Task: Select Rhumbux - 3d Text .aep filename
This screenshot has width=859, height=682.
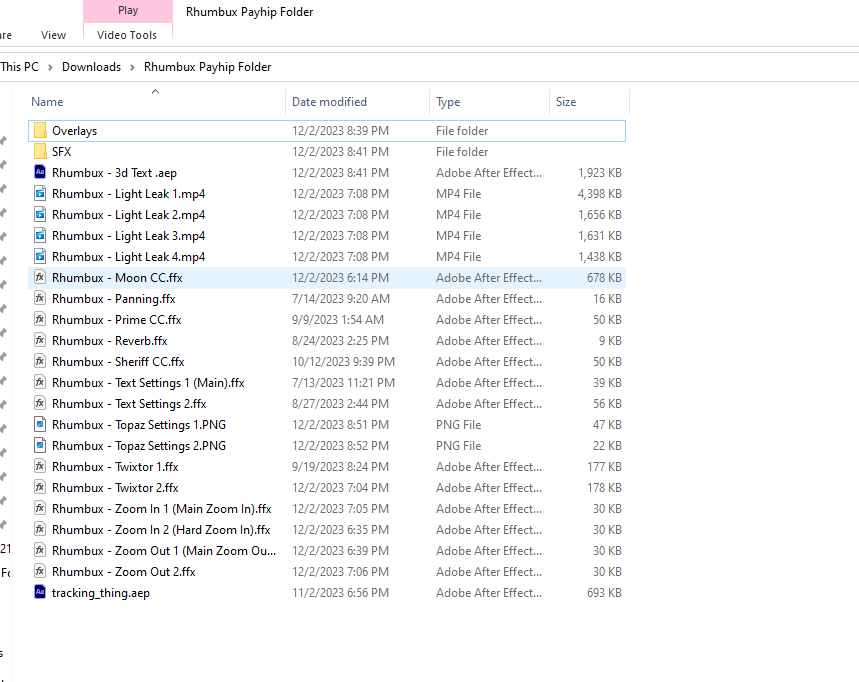Action: pos(114,173)
